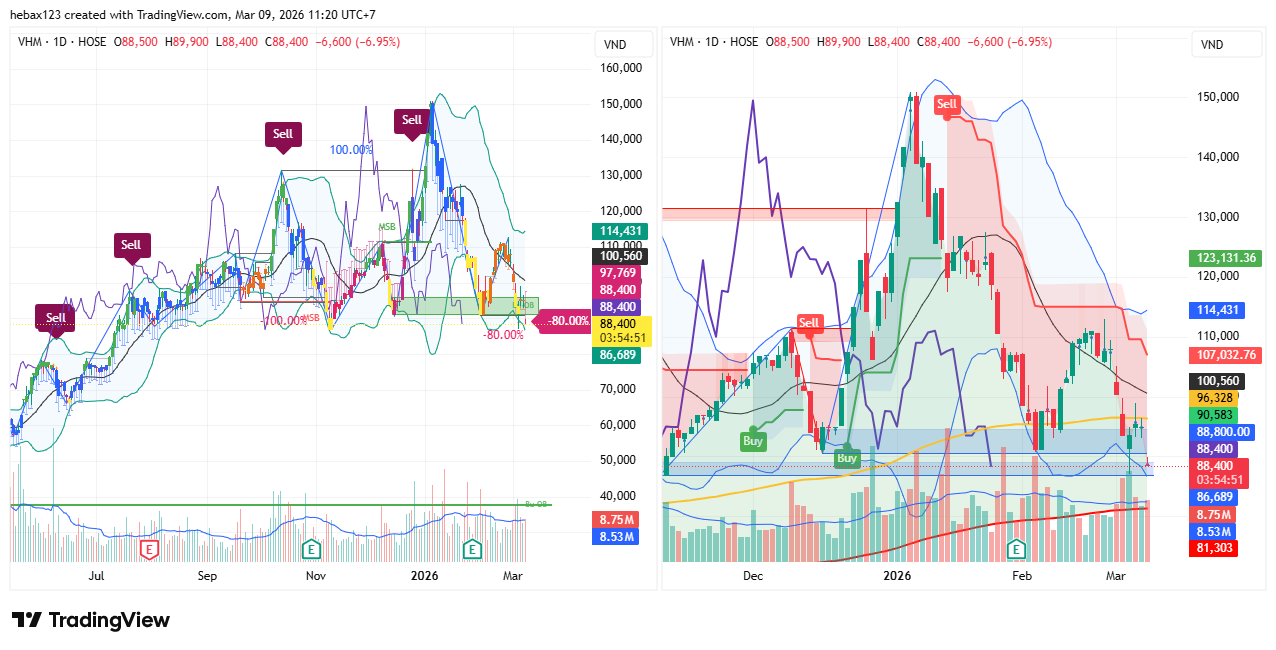Screen dimensions: 1276x650
Task: Click the pink -80.00% arrow label on the left chart
Action: coord(564,321)
